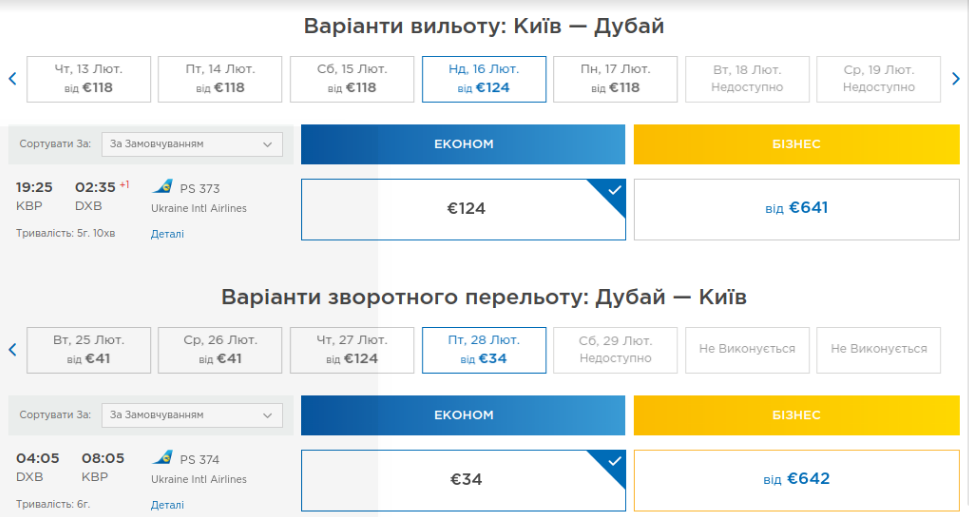Open sort dropdown for return flights
Screen dimensions: 969x517
[190, 415]
